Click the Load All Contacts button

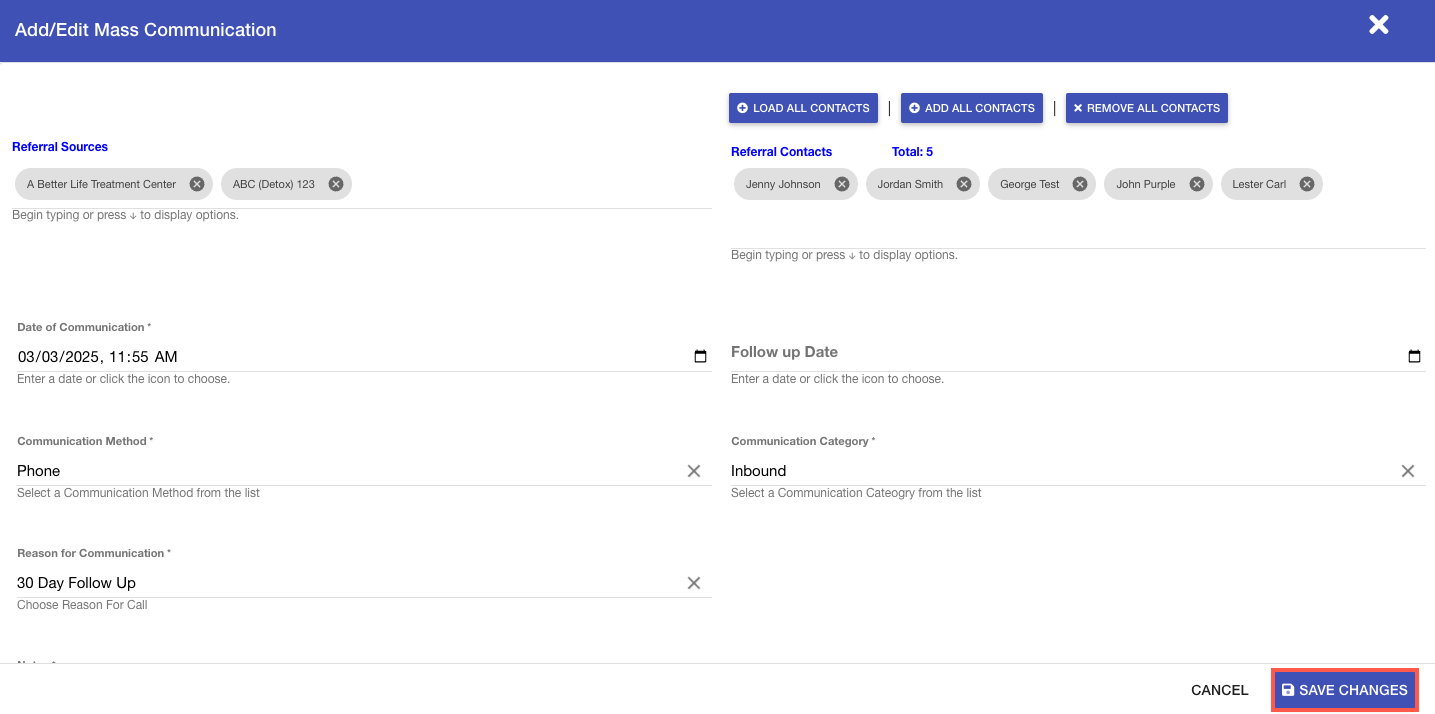803,108
